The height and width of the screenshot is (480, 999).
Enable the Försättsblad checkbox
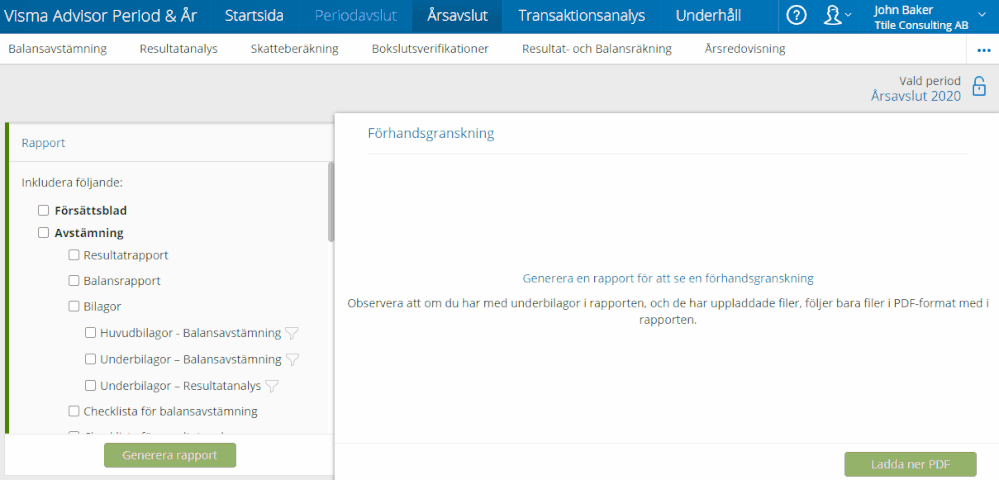tap(43, 211)
